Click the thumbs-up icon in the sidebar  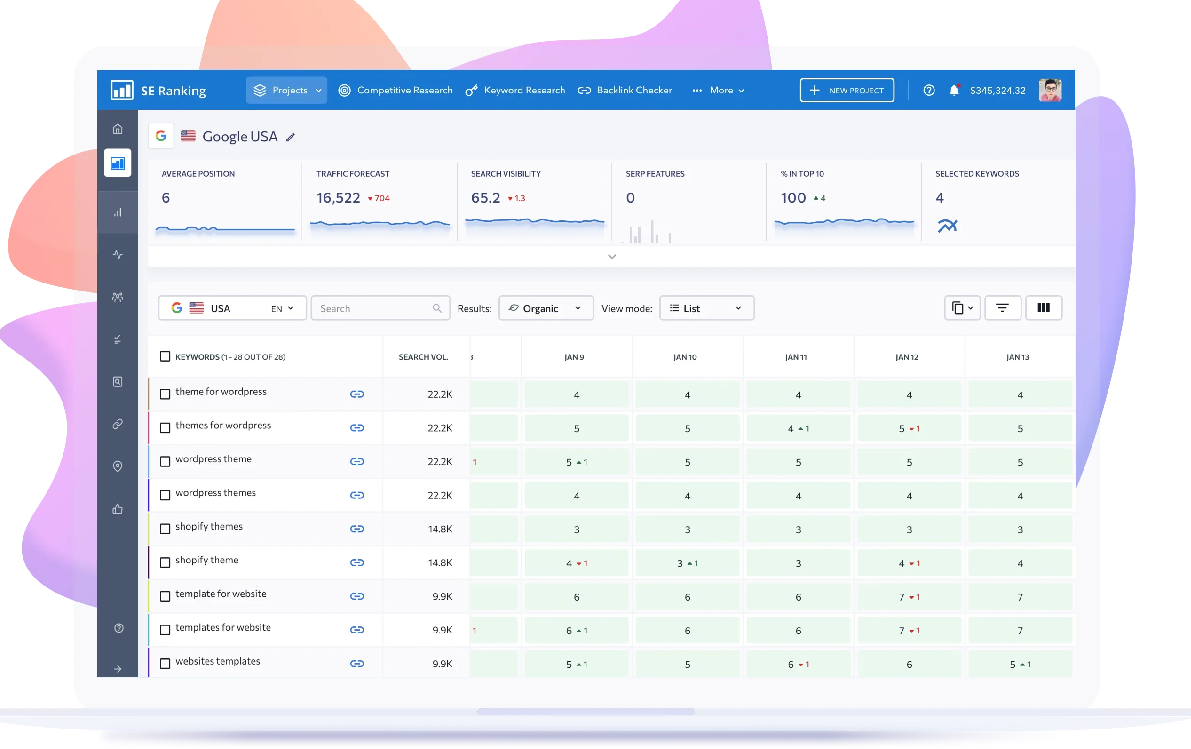point(118,509)
